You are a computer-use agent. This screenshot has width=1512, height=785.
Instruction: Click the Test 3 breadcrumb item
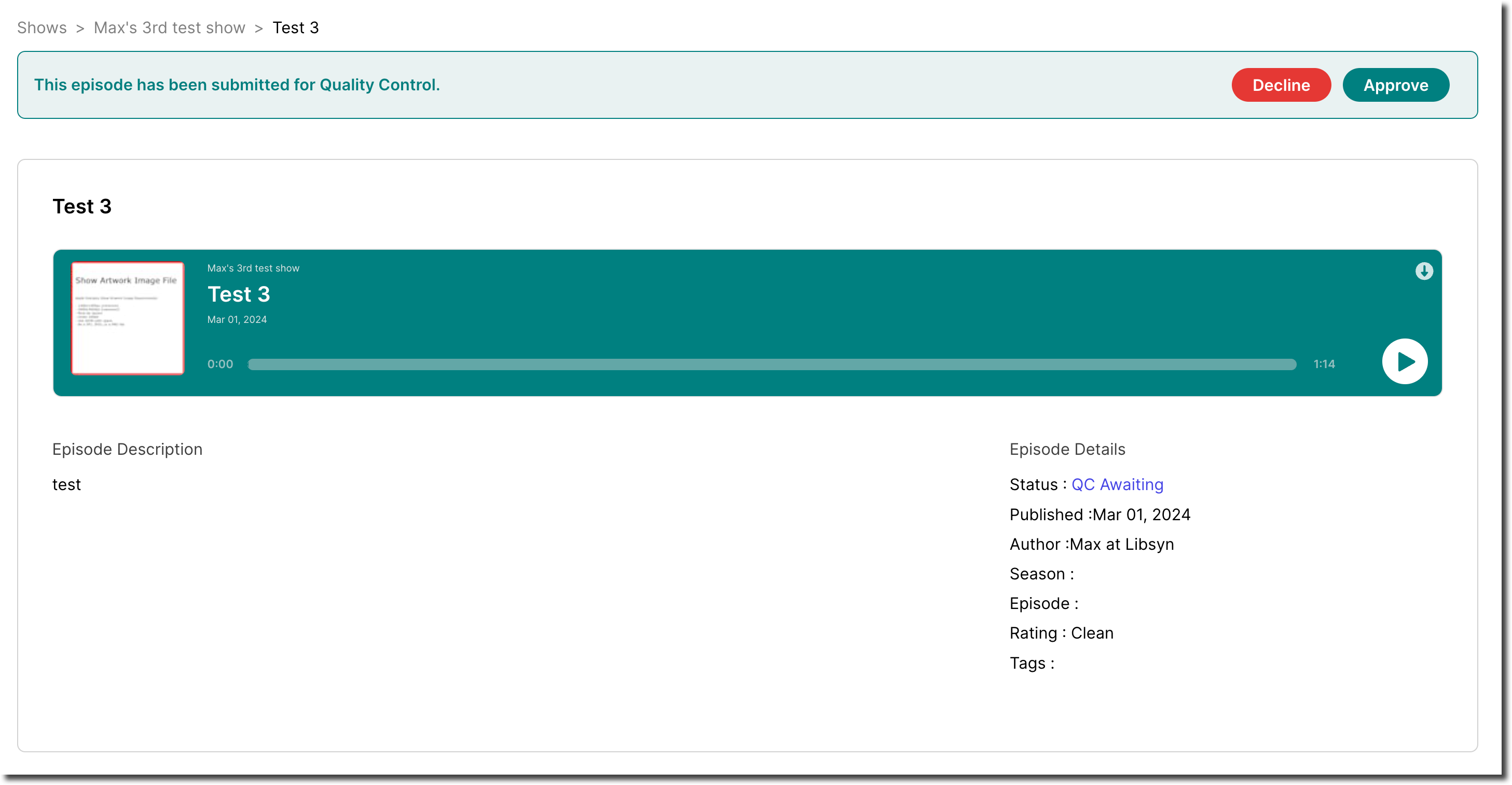pyautogui.click(x=295, y=28)
